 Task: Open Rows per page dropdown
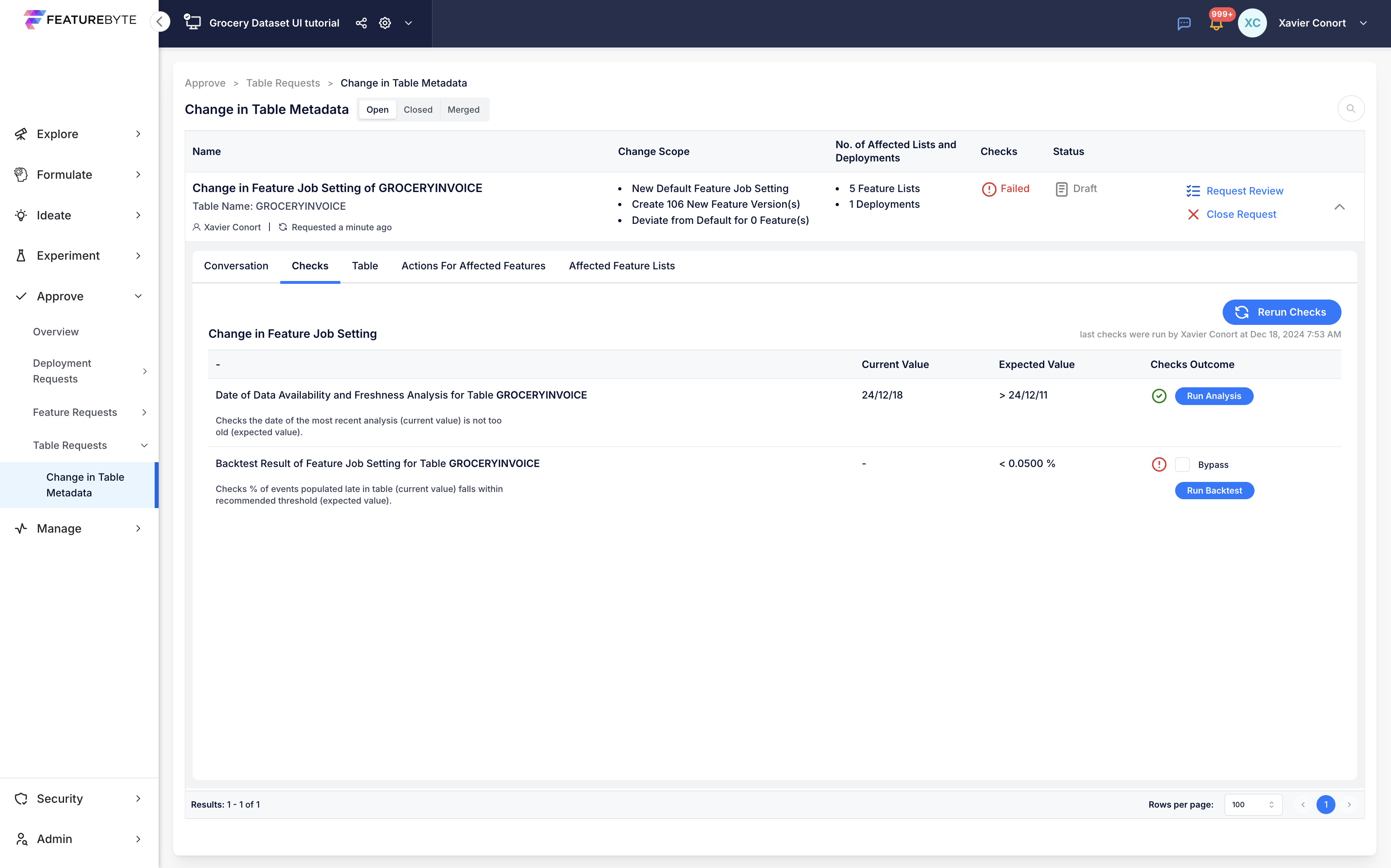coord(1252,805)
